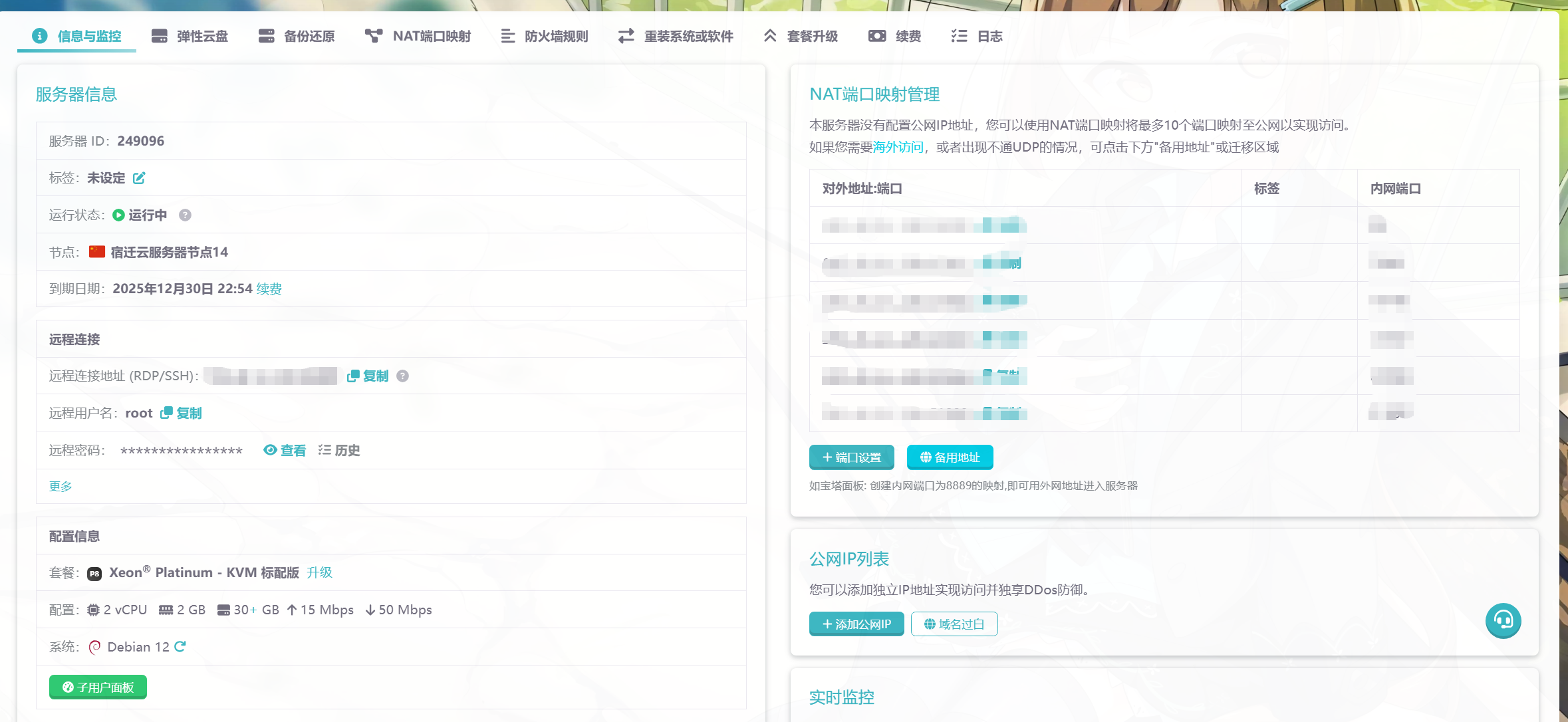Image resolution: width=1568 pixels, height=722 pixels.
Task: Open the password 历史 list
Action: [338, 450]
